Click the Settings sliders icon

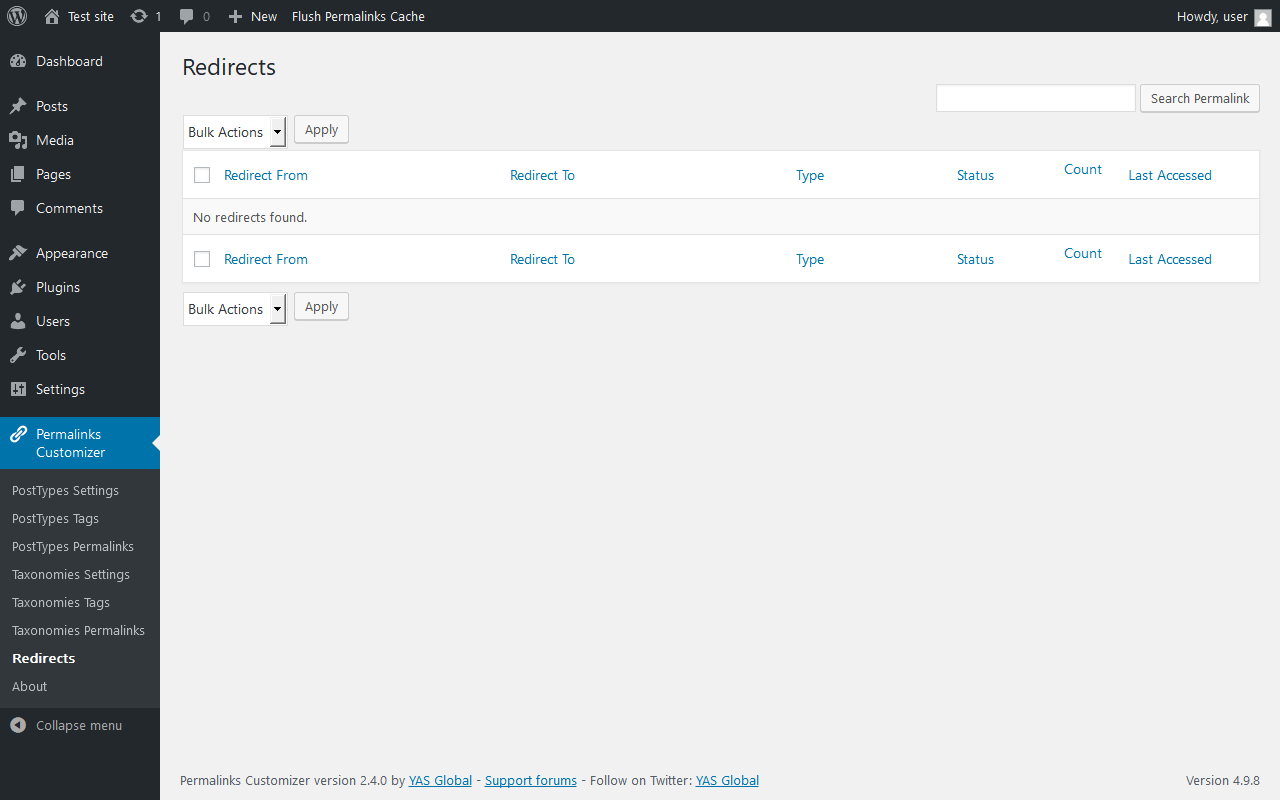(x=18, y=389)
